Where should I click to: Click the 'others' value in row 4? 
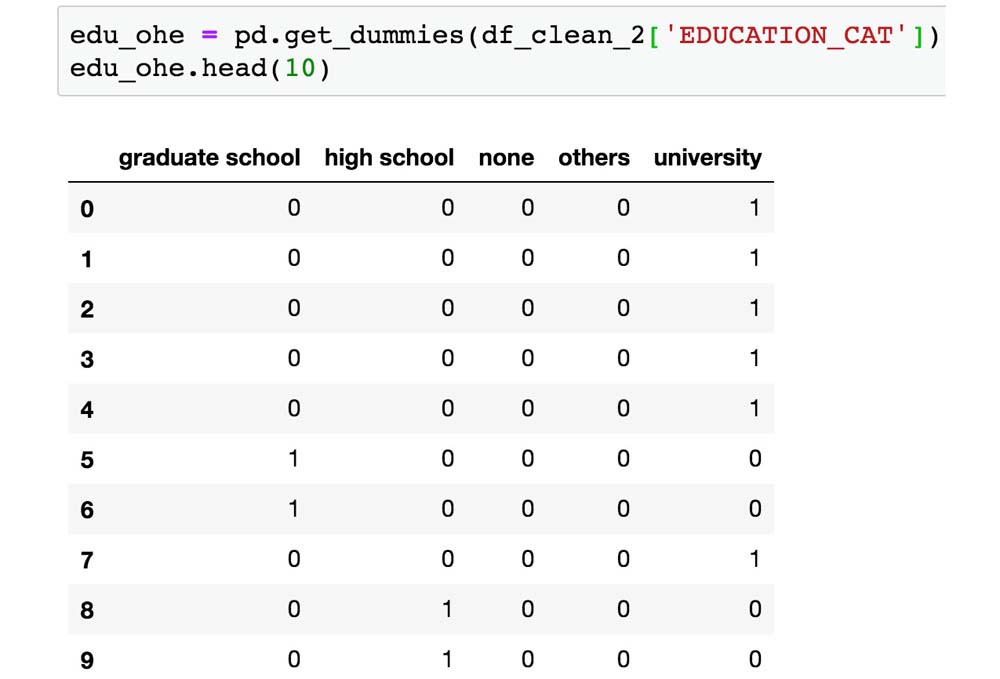(623, 408)
